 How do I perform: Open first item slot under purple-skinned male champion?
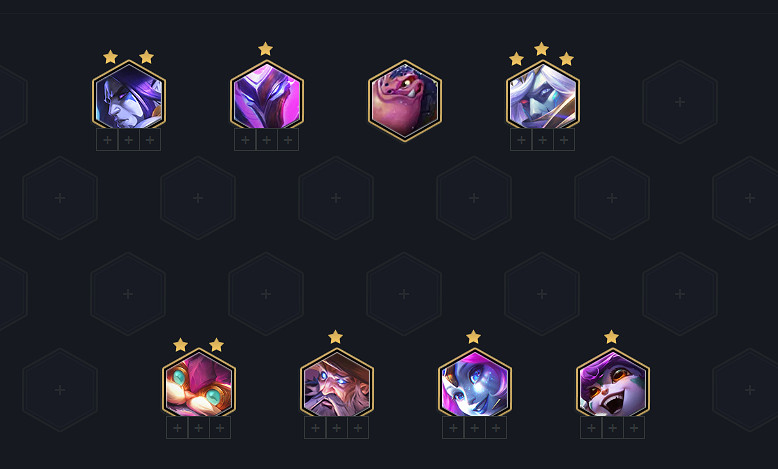[107, 140]
